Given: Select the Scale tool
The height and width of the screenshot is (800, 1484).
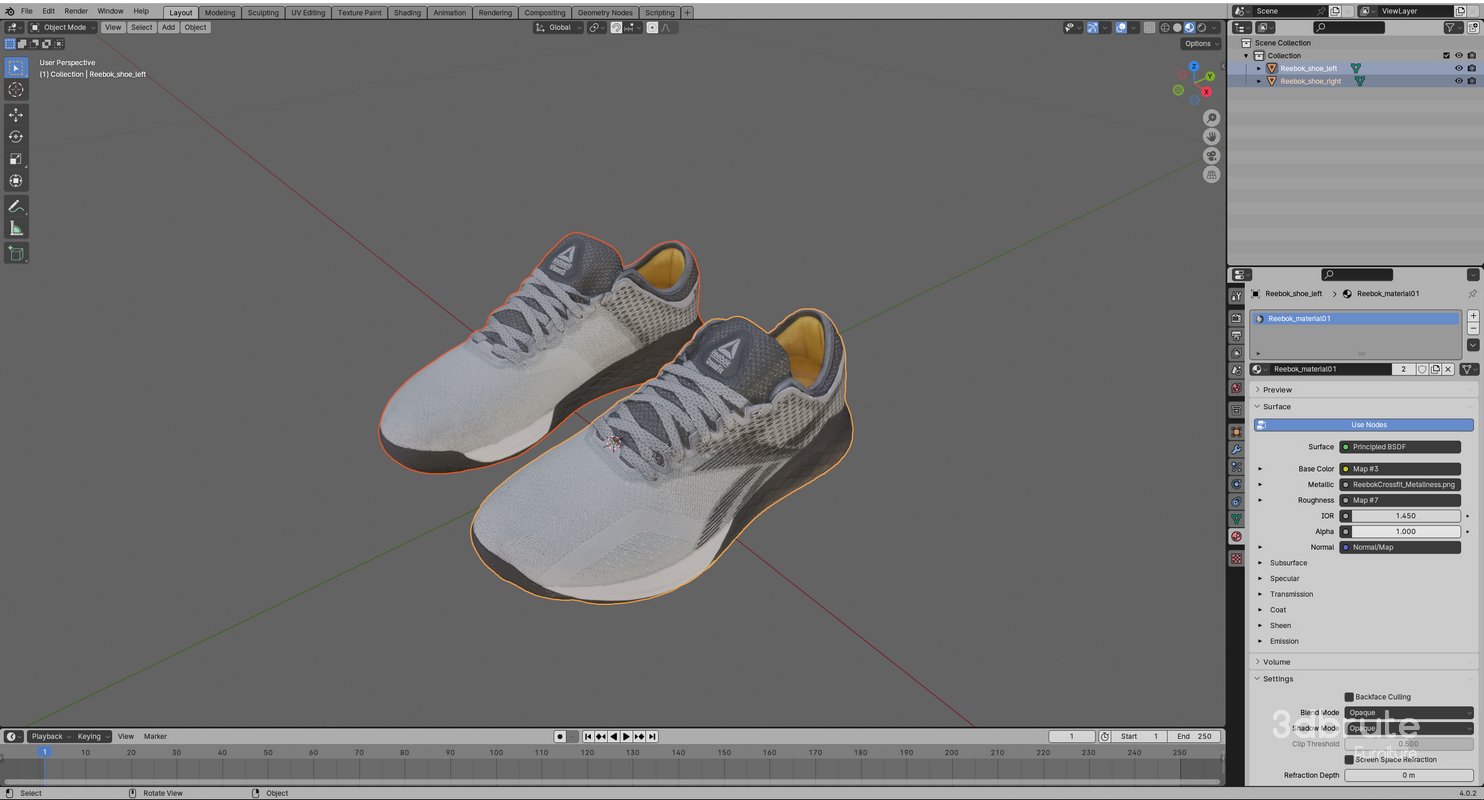Looking at the screenshot, I should (16, 158).
